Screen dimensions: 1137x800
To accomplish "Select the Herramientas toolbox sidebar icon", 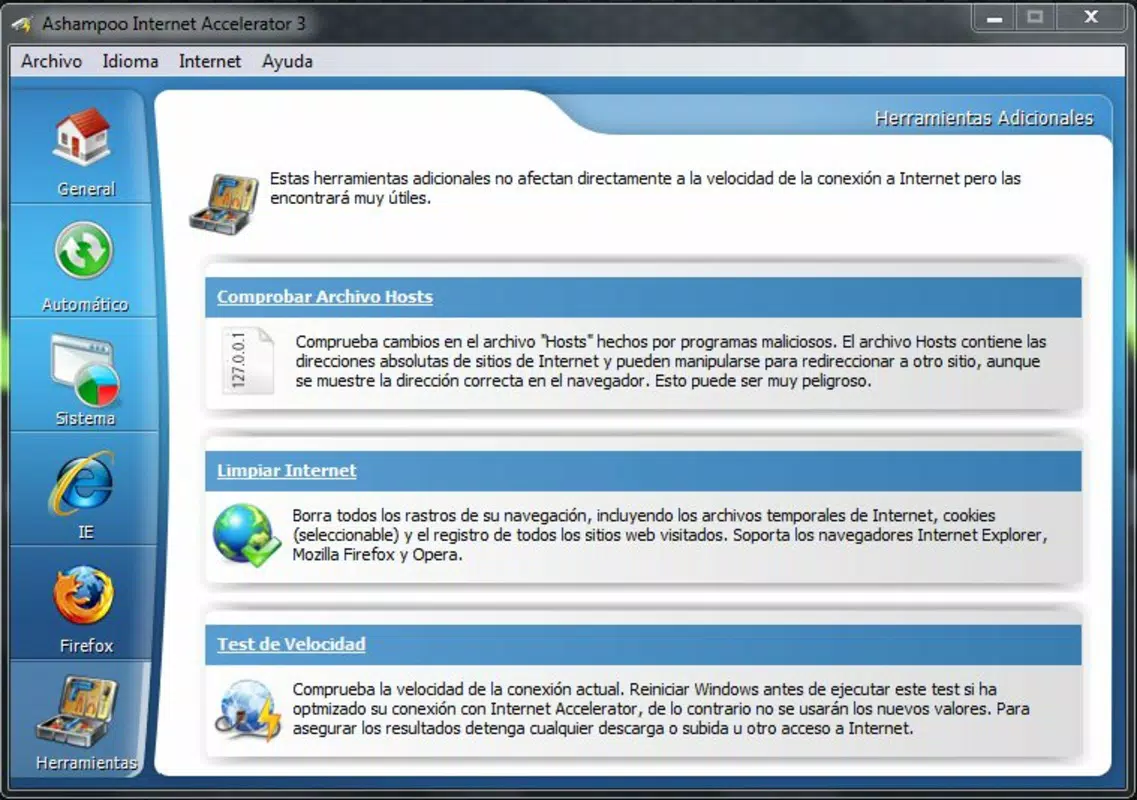I will (x=77, y=712).
